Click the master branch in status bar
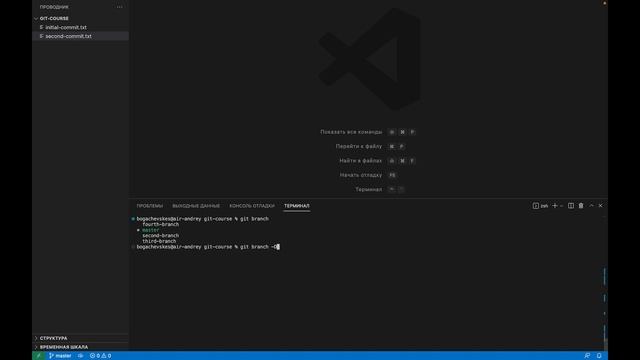This screenshot has width=640, height=360. 60,356
